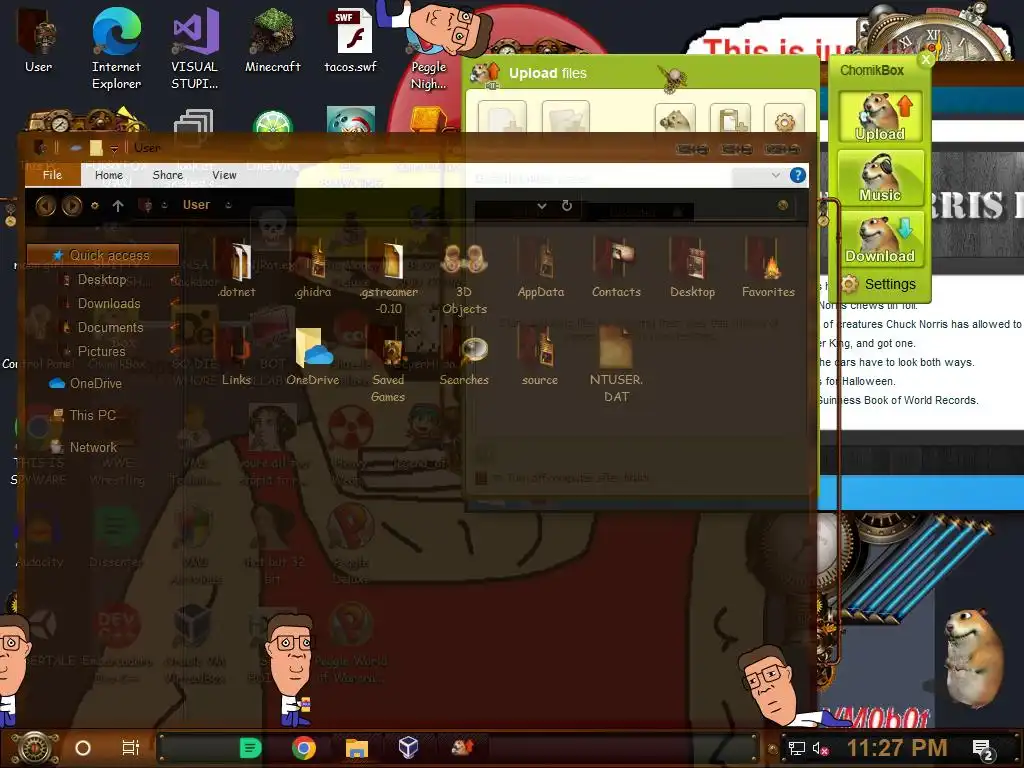Open the Quick Access Toolbar dropdown in title bar

[114, 148]
